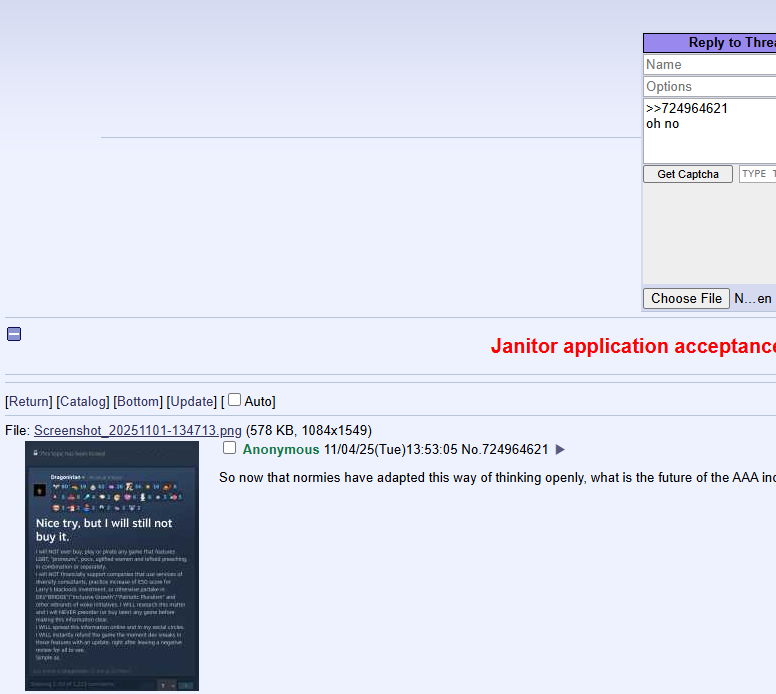Open the Catalog link

click(83, 401)
